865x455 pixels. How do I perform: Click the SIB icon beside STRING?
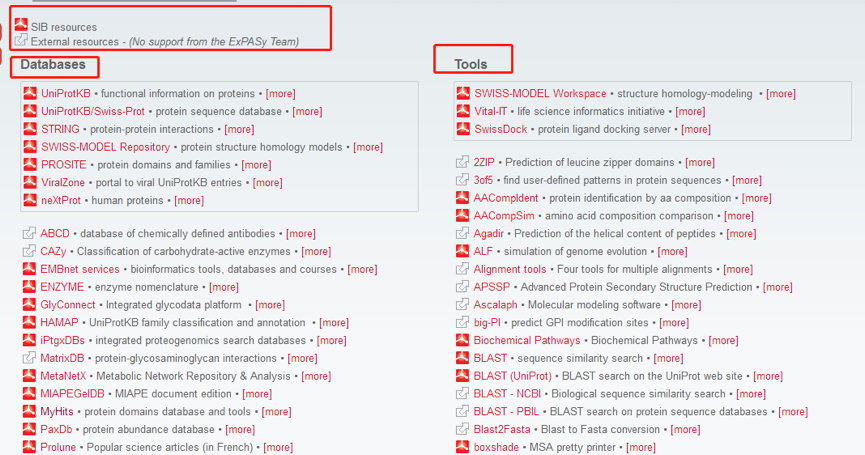[x=30, y=129]
